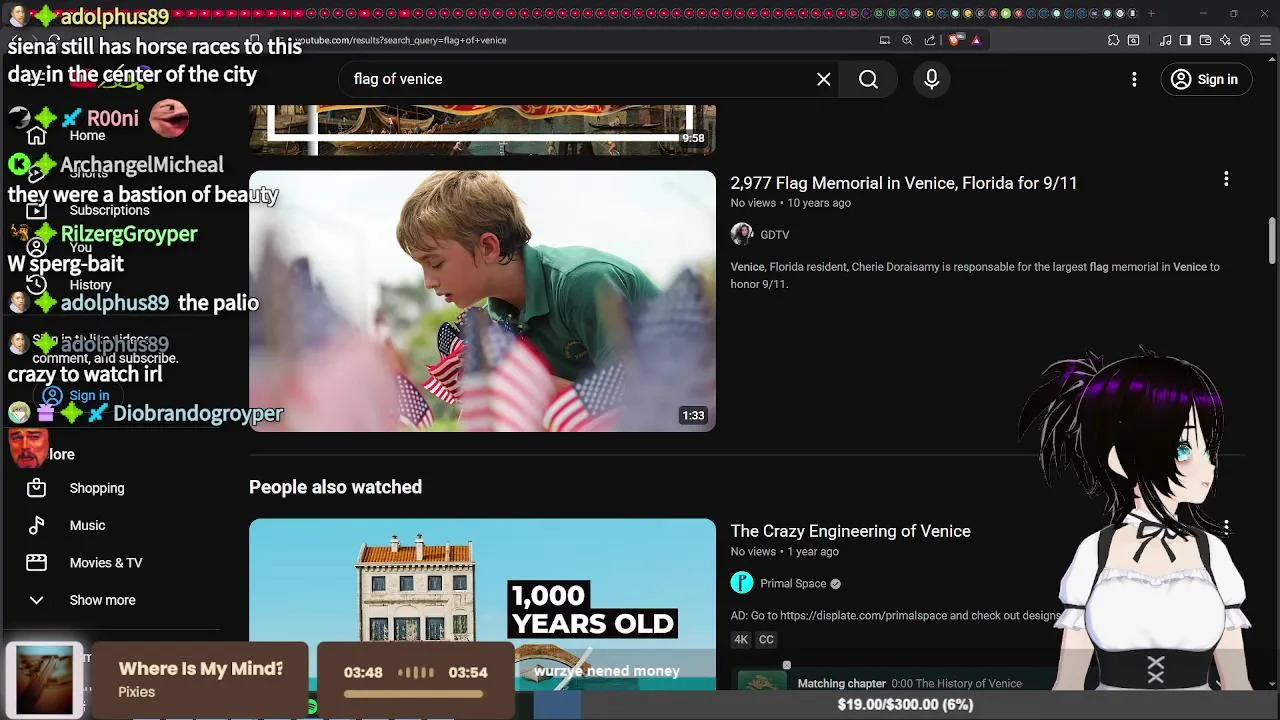Click the install app icon in address bar
Screen dimensions: 1280x720
(885, 40)
